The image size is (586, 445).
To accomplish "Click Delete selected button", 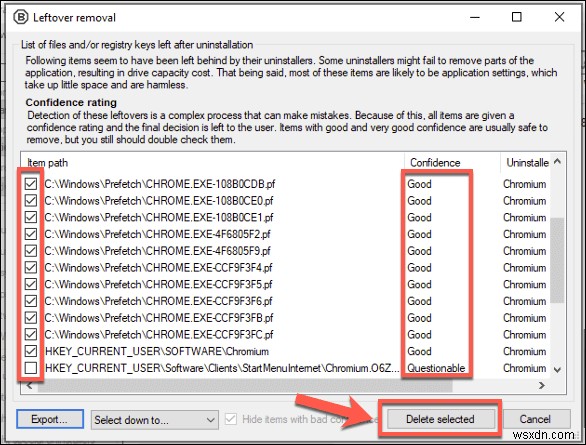I will click(441, 419).
